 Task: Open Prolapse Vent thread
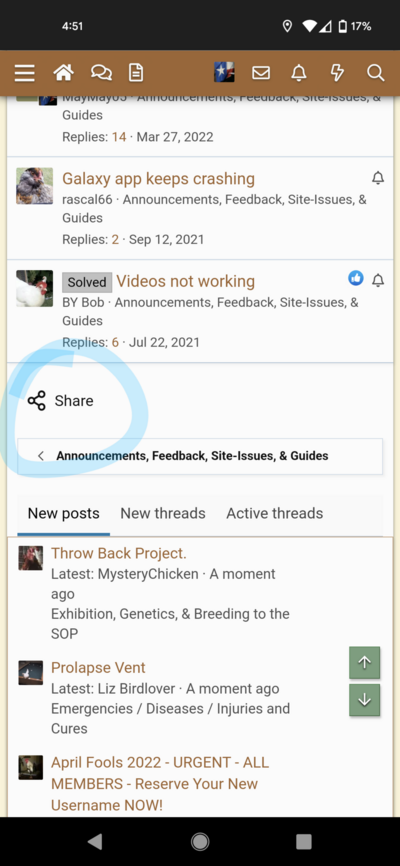click(x=98, y=668)
